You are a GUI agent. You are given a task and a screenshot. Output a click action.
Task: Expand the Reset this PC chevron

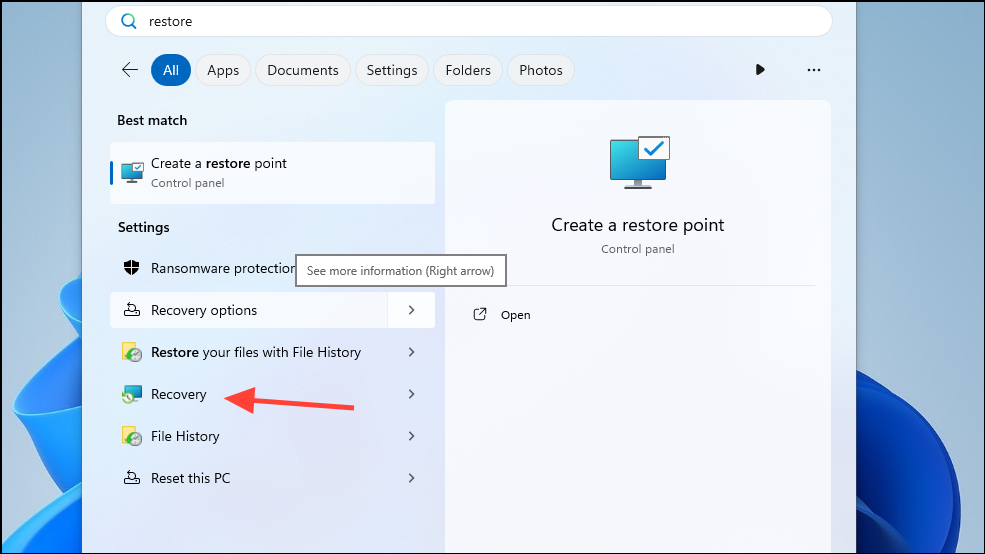411,478
